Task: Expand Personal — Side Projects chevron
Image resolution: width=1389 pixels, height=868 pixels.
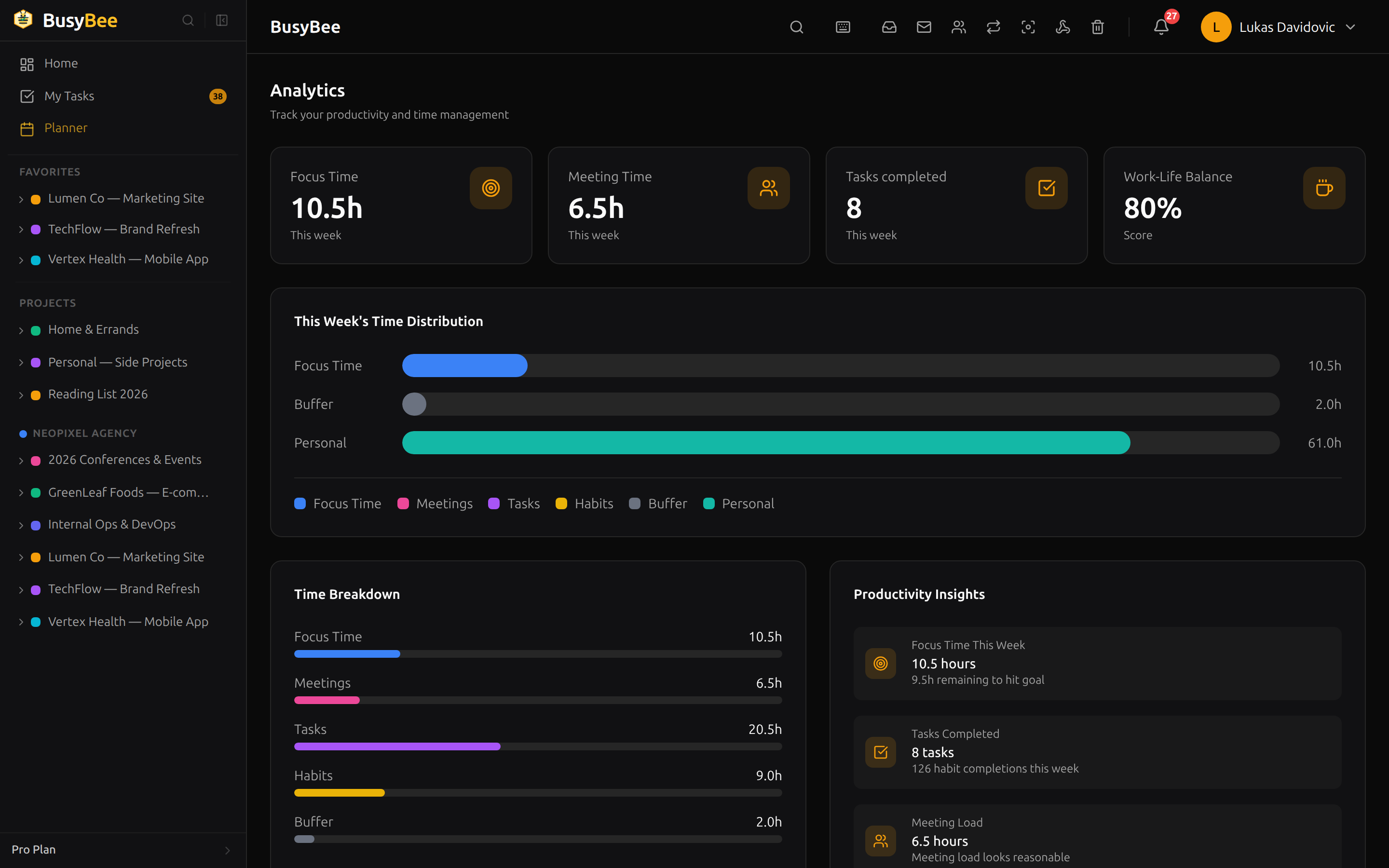Action: coord(21,363)
